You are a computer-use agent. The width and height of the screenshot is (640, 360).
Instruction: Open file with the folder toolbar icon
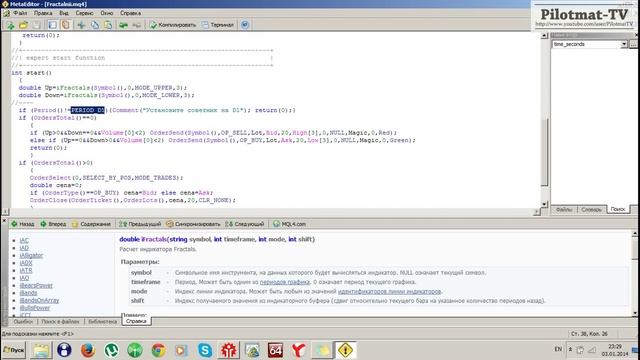pos(23,25)
